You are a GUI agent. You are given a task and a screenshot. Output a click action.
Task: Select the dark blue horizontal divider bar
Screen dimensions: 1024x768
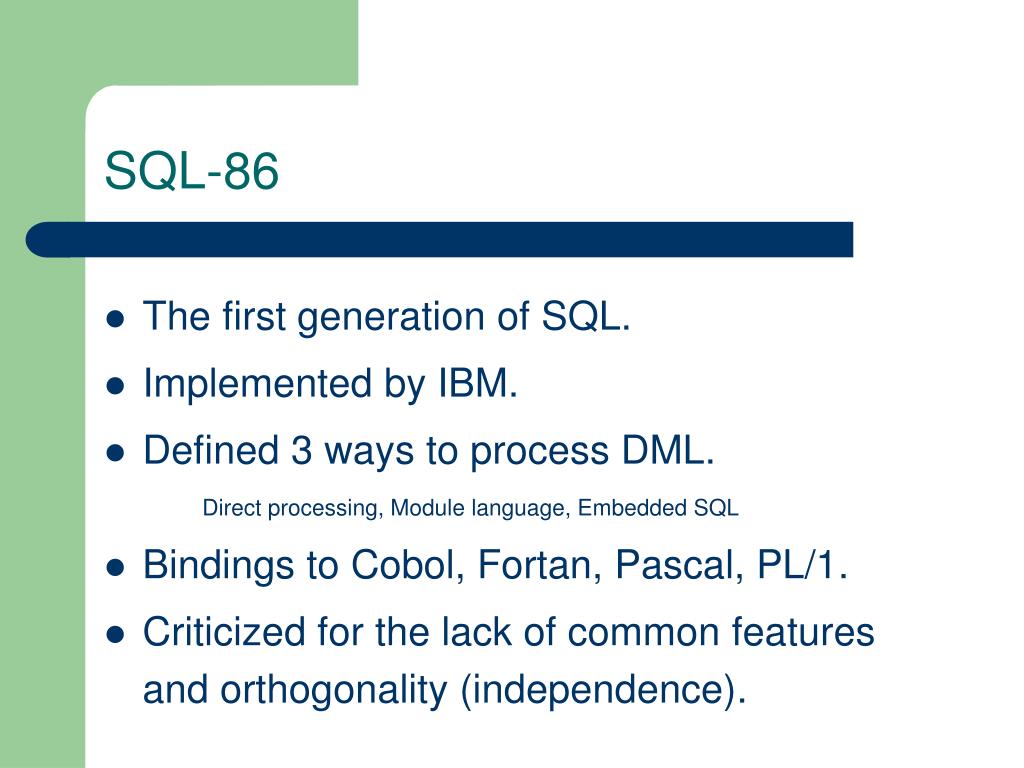coord(439,240)
